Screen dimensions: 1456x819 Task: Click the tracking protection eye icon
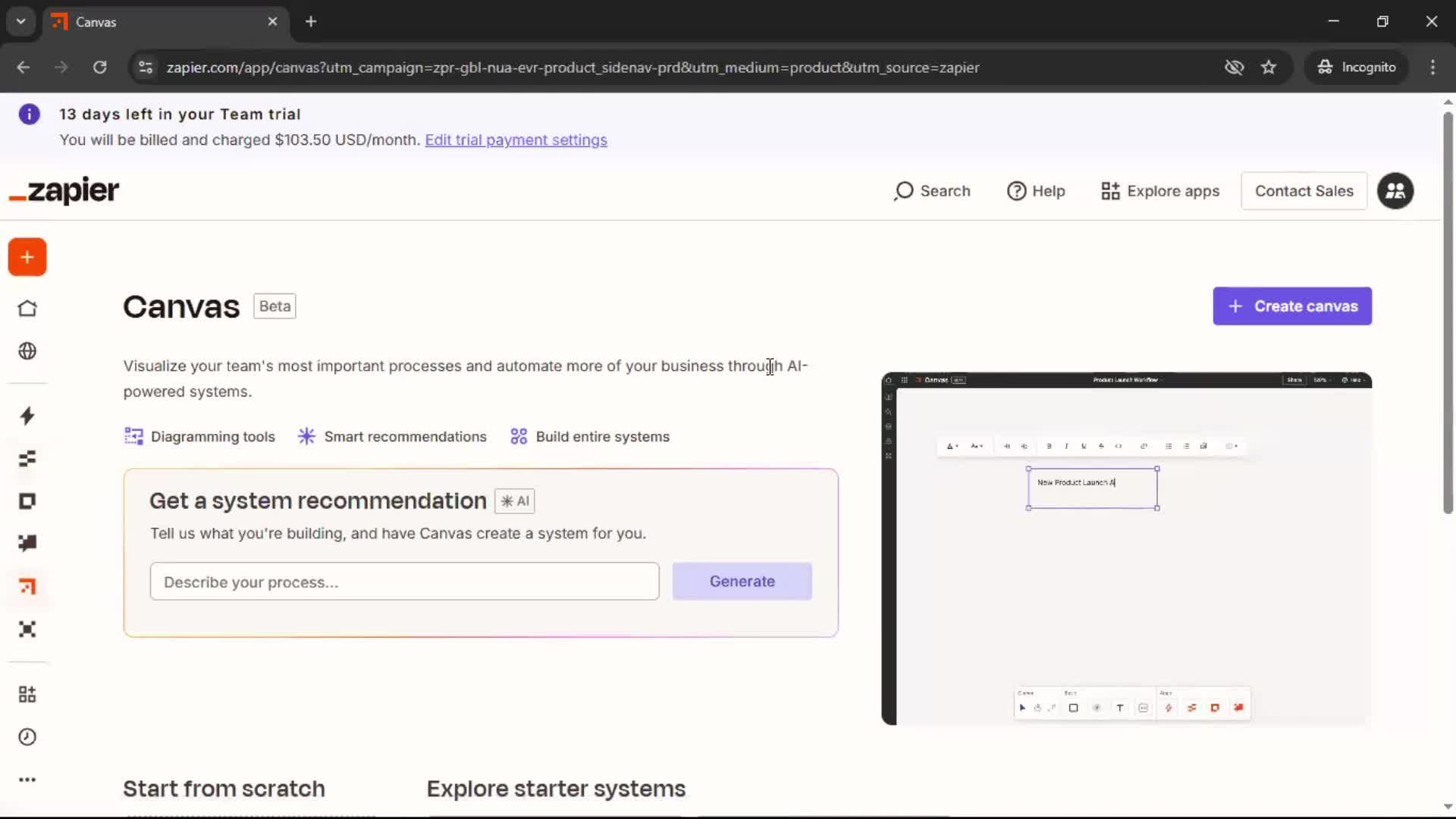[1234, 67]
